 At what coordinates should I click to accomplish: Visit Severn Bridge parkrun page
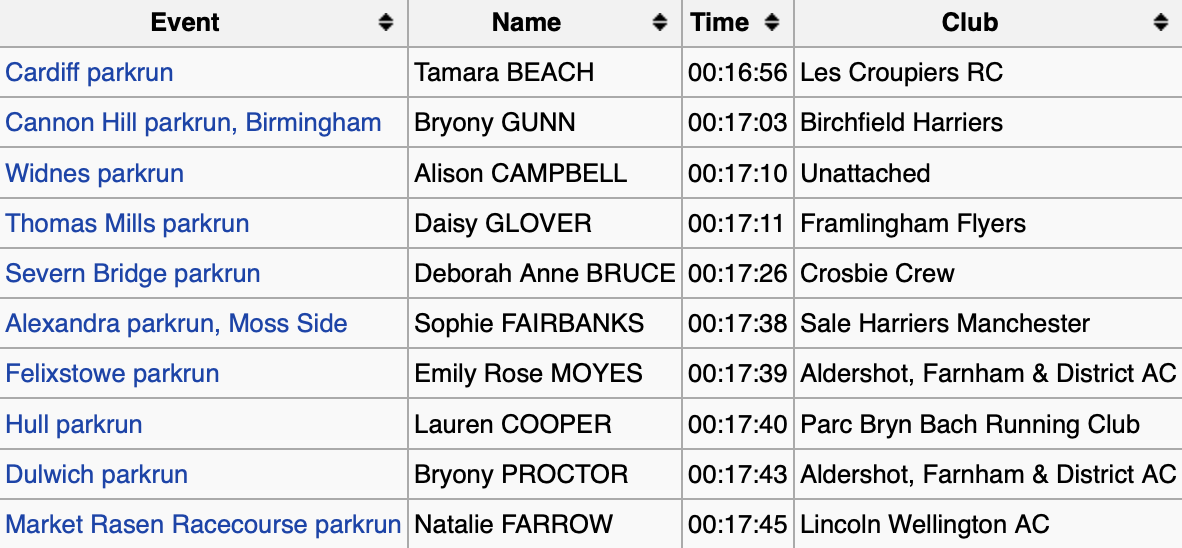click(133, 274)
